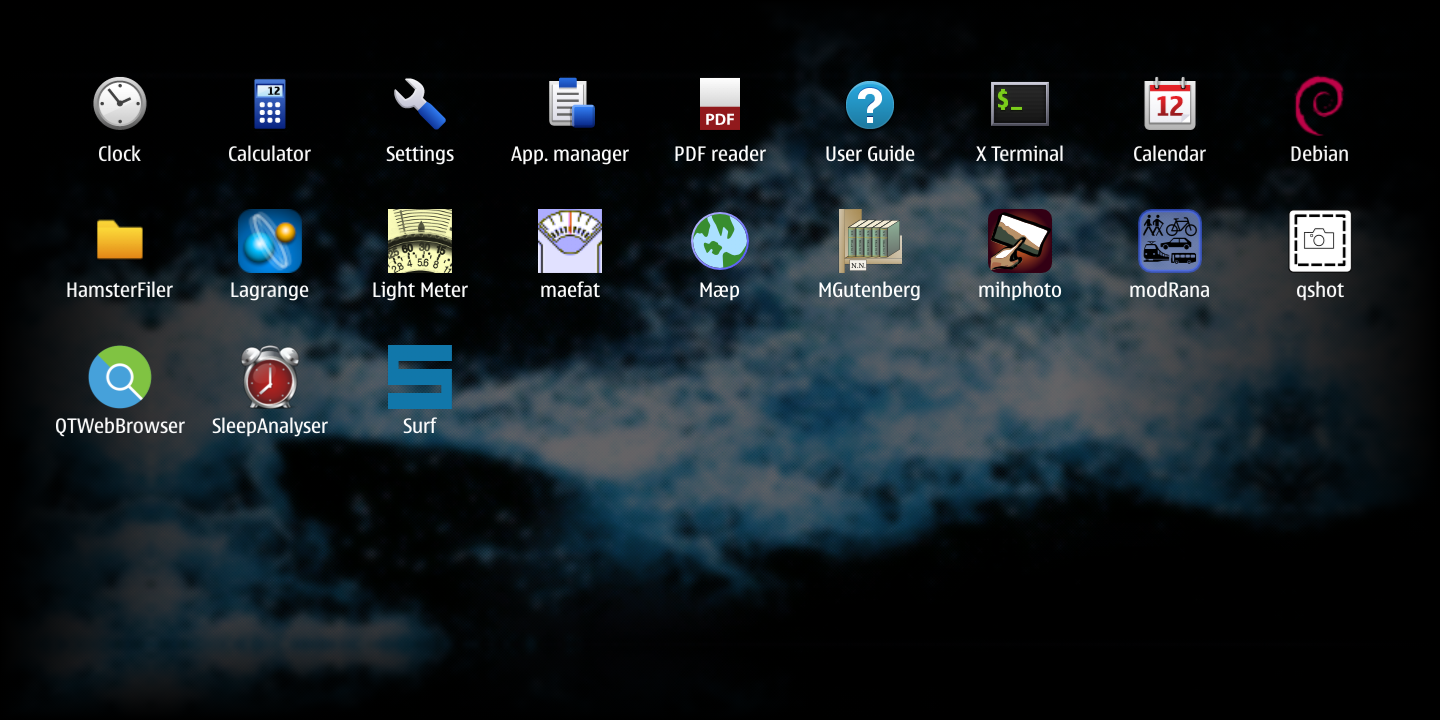Launch the qshot screenshot tool

[1319, 241]
